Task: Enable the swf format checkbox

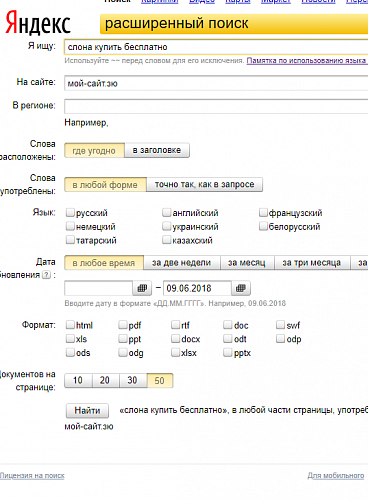Action: point(280,325)
